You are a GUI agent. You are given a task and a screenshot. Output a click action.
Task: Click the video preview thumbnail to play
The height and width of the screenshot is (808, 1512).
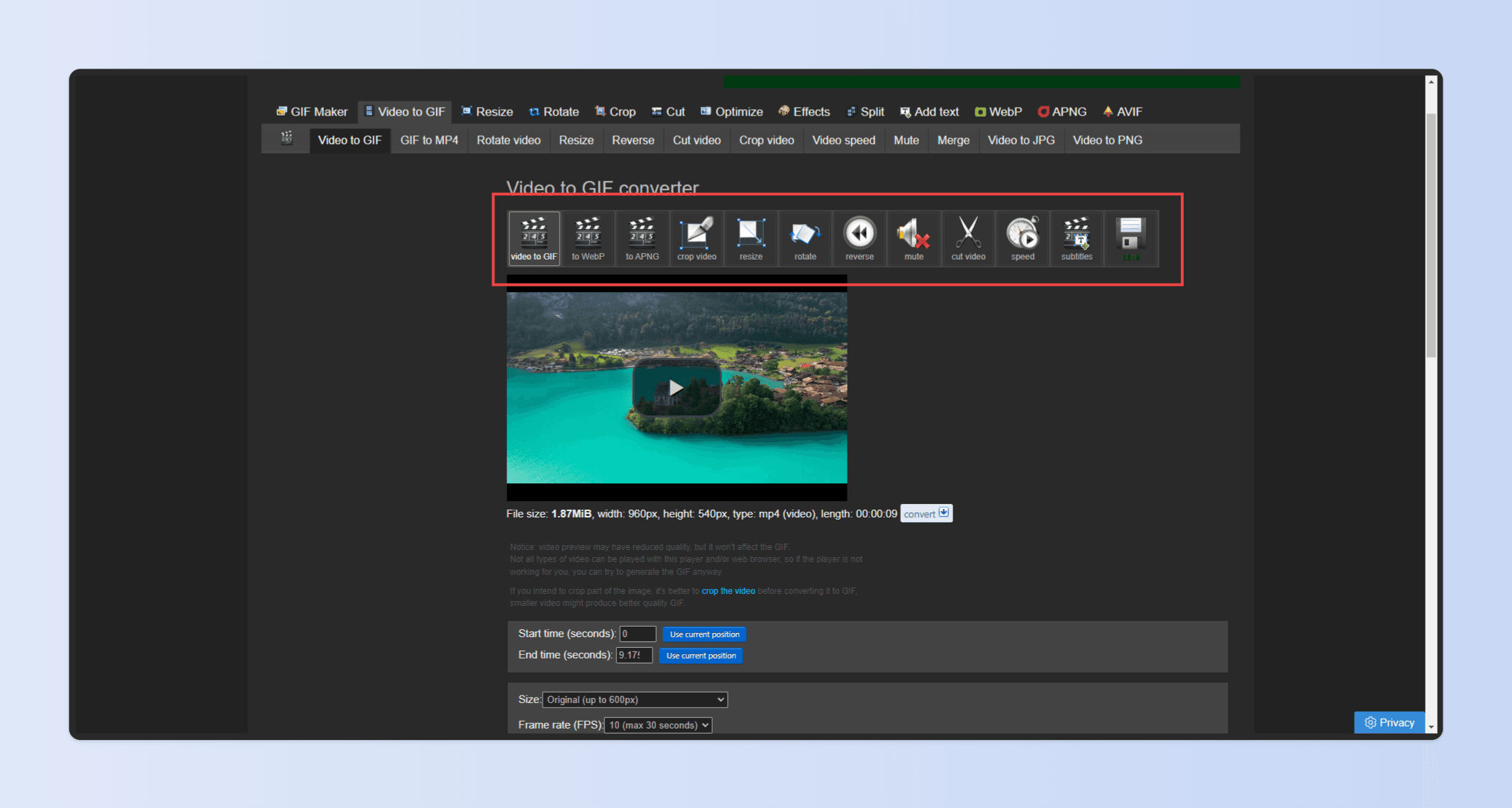click(x=676, y=389)
